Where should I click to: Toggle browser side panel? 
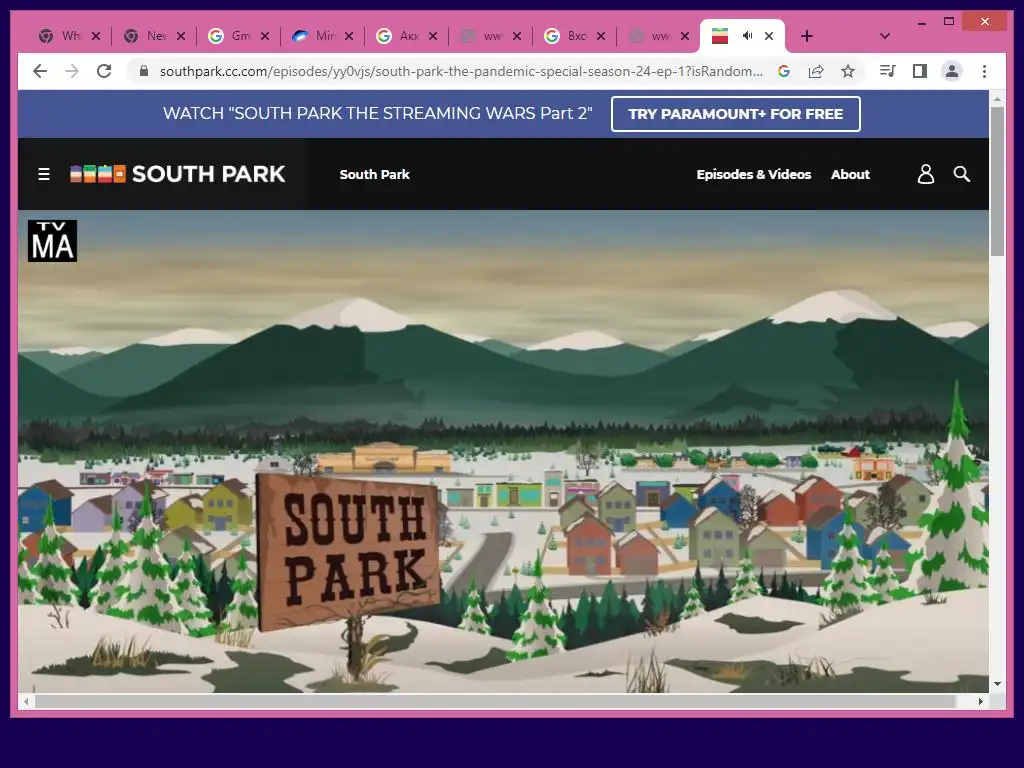[x=920, y=71]
